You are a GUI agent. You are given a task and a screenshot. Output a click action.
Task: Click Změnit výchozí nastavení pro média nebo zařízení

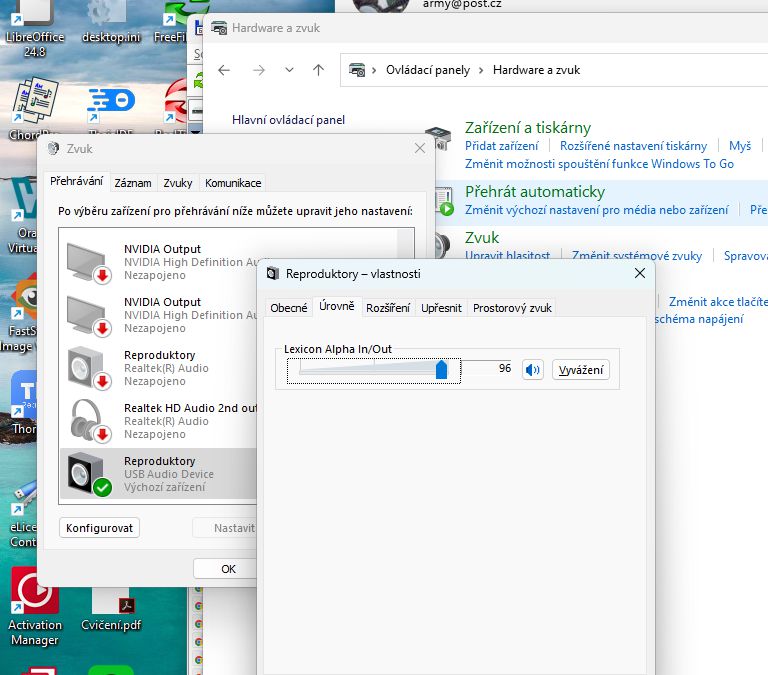pyautogui.click(x=596, y=210)
